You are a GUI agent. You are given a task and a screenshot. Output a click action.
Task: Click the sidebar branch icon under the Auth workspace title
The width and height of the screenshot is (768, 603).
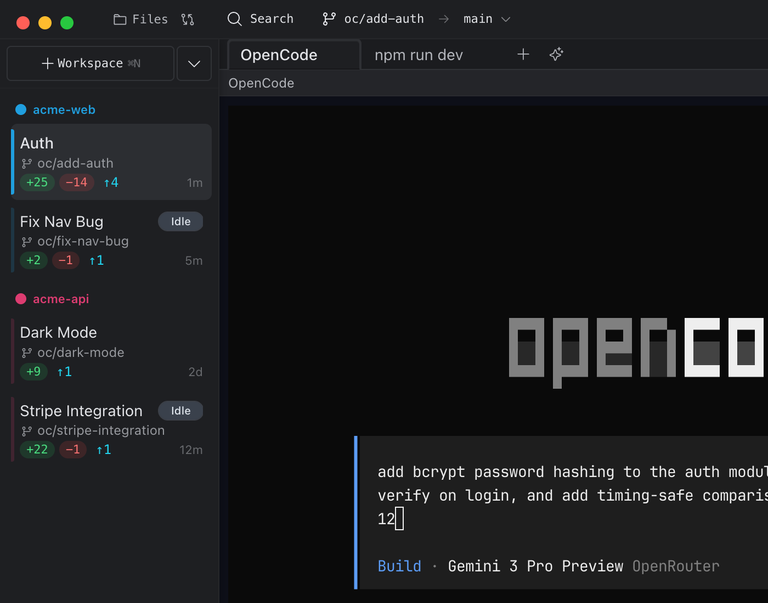pyautogui.click(x=26, y=163)
